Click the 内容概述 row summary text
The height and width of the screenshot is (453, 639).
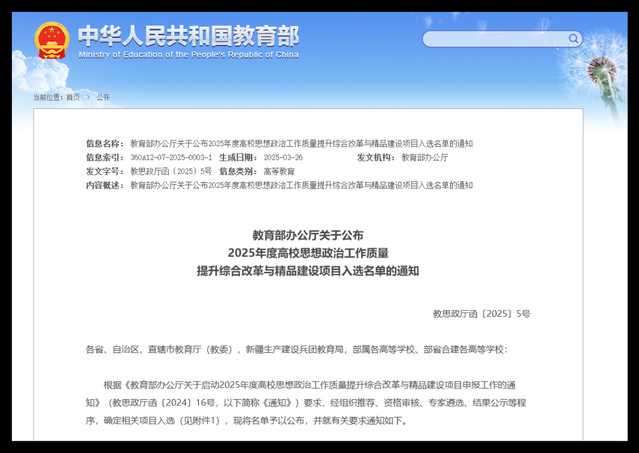[301, 186]
